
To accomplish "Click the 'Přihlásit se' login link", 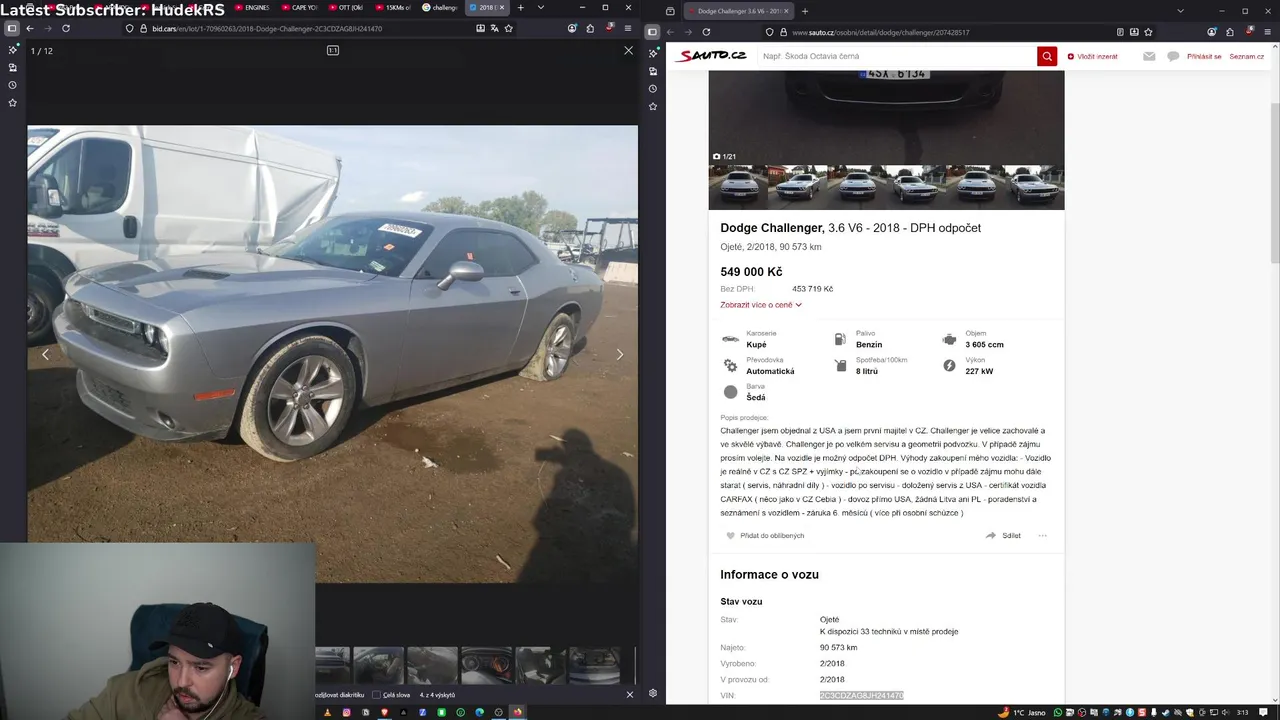I will (1204, 56).
